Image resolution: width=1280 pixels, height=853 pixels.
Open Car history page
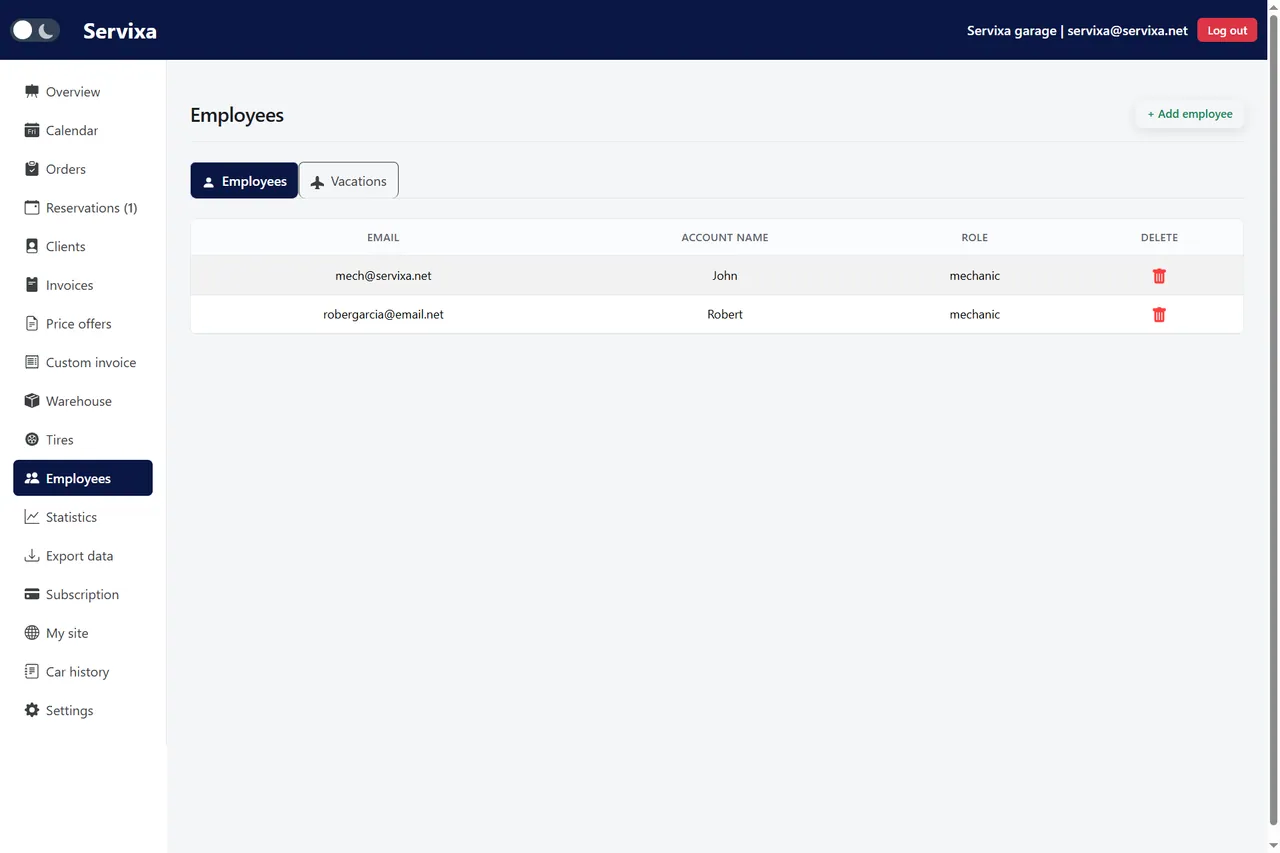[83, 672]
